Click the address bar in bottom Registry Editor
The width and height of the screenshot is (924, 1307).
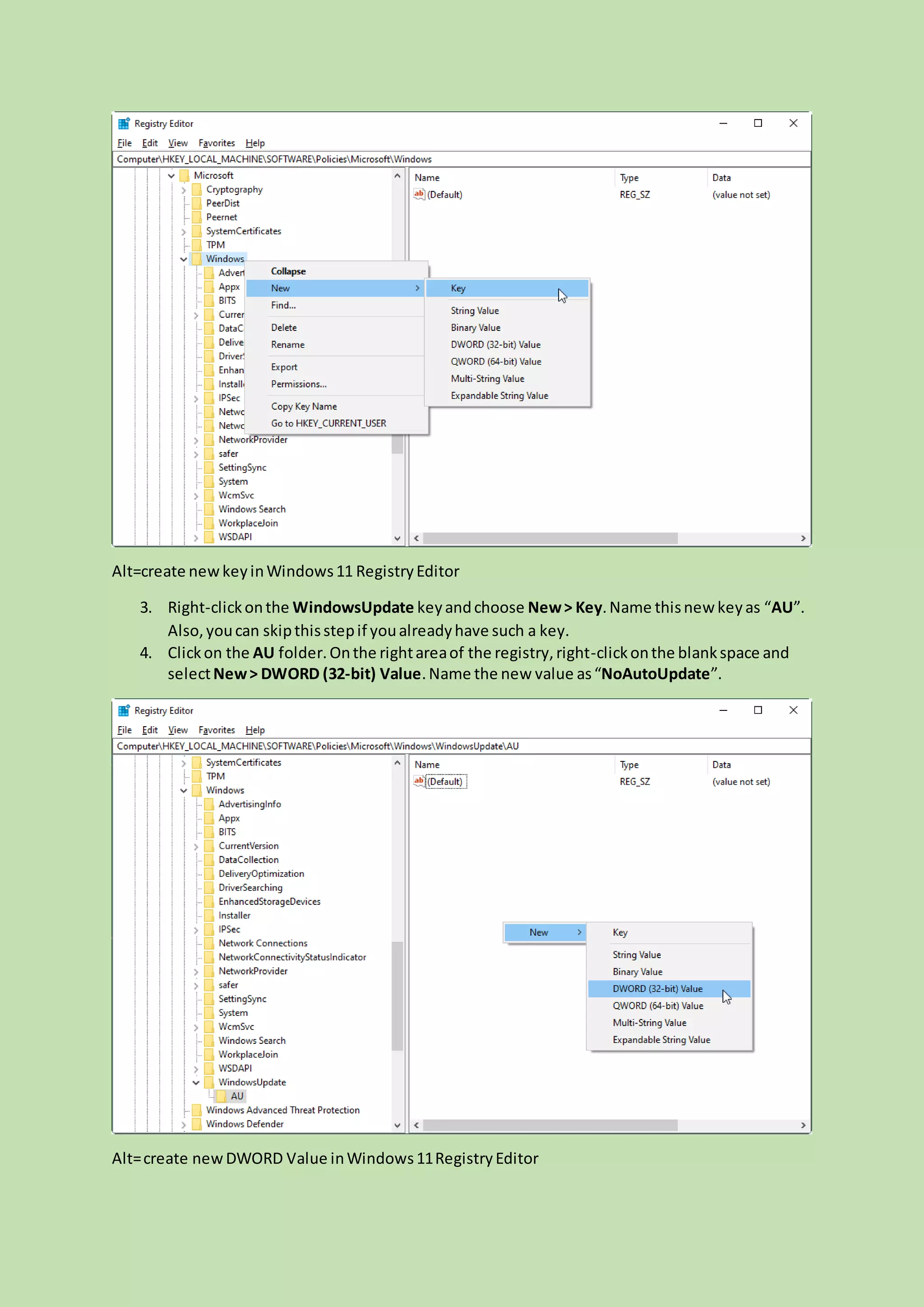pyautogui.click(x=462, y=746)
